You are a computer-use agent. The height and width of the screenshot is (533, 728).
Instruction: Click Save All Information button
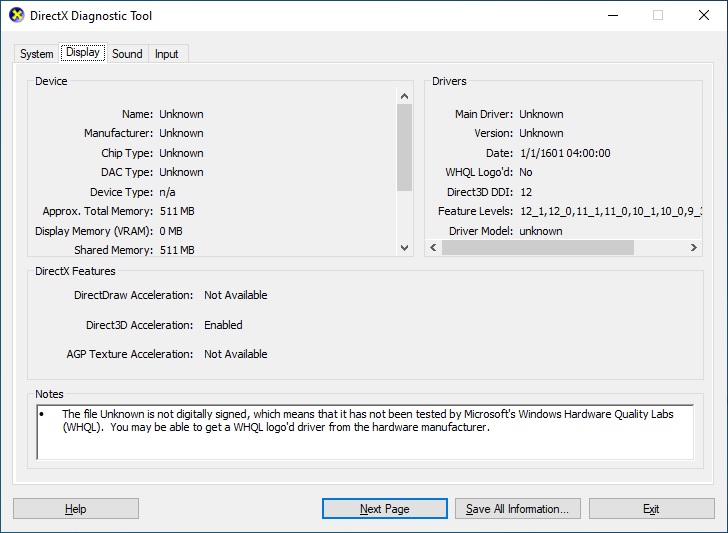(518, 509)
